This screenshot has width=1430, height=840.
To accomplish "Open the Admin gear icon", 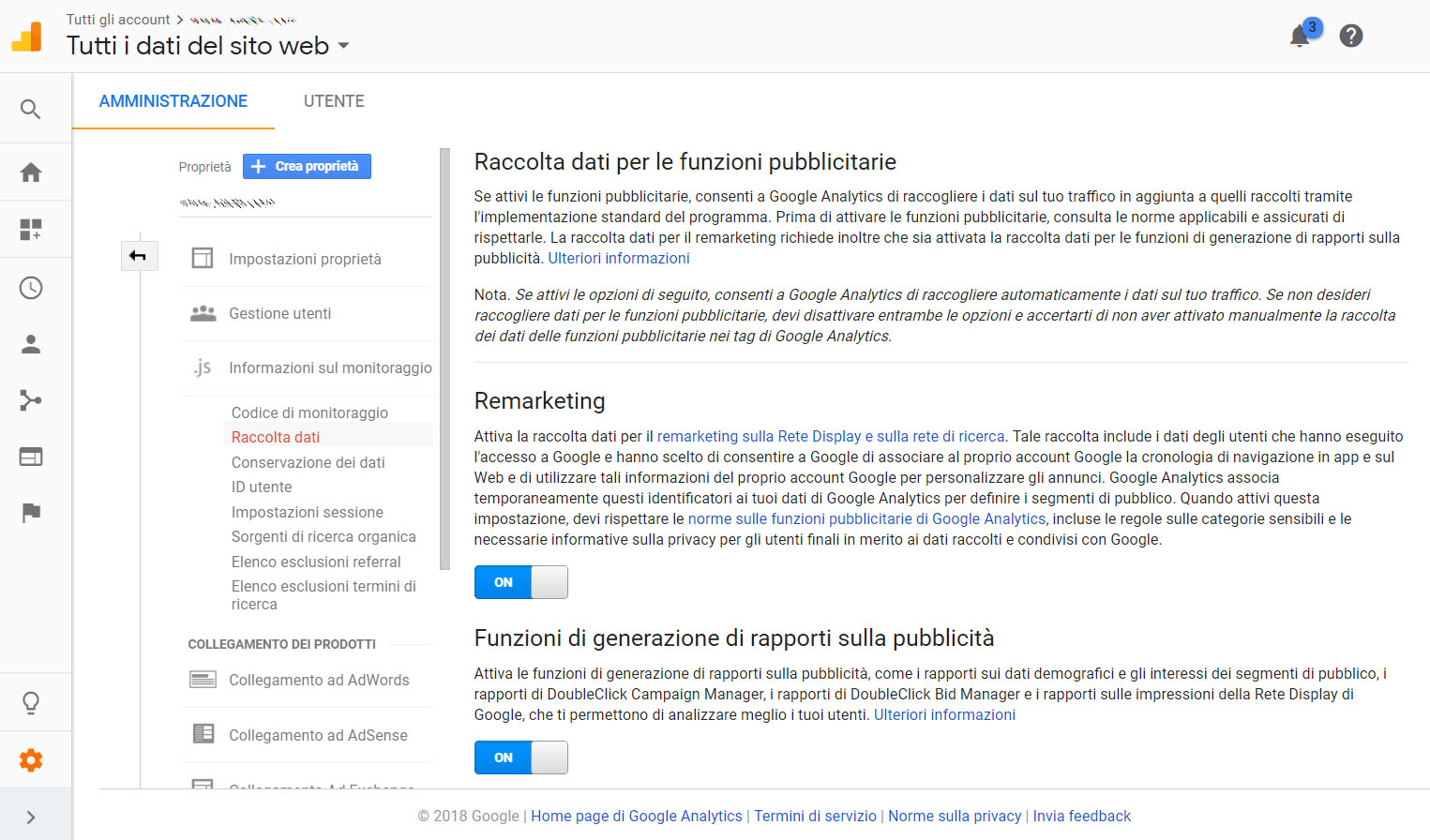I will tap(31, 760).
